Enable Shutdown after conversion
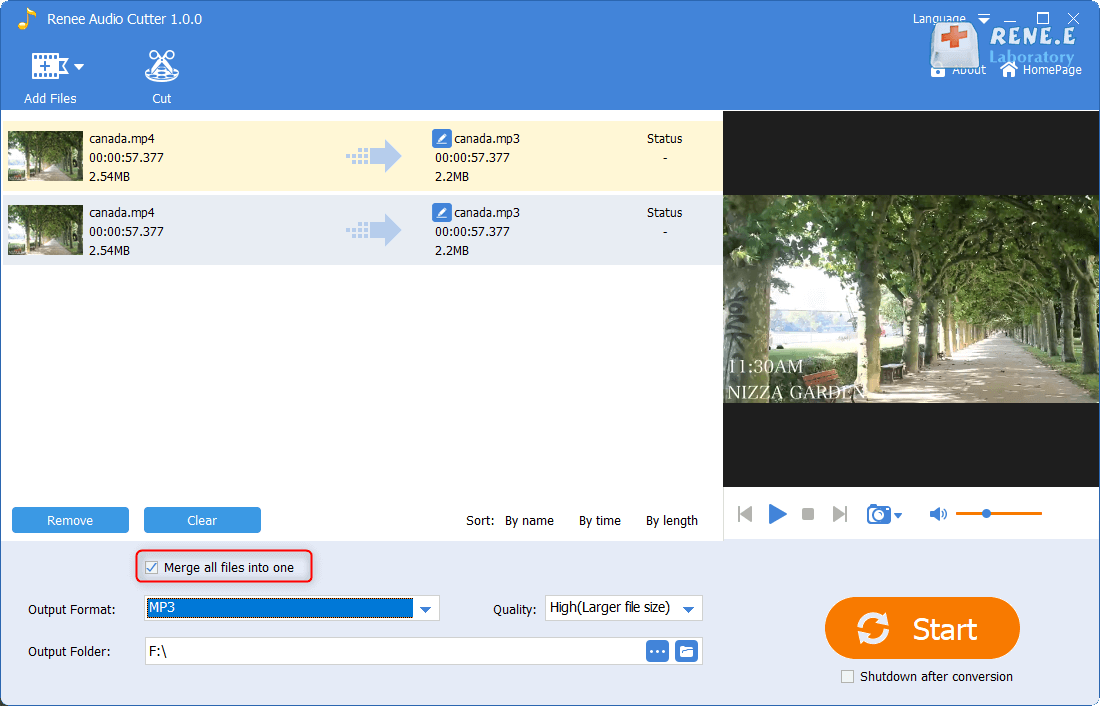Viewport: 1100px width, 706px height. coord(847,677)
